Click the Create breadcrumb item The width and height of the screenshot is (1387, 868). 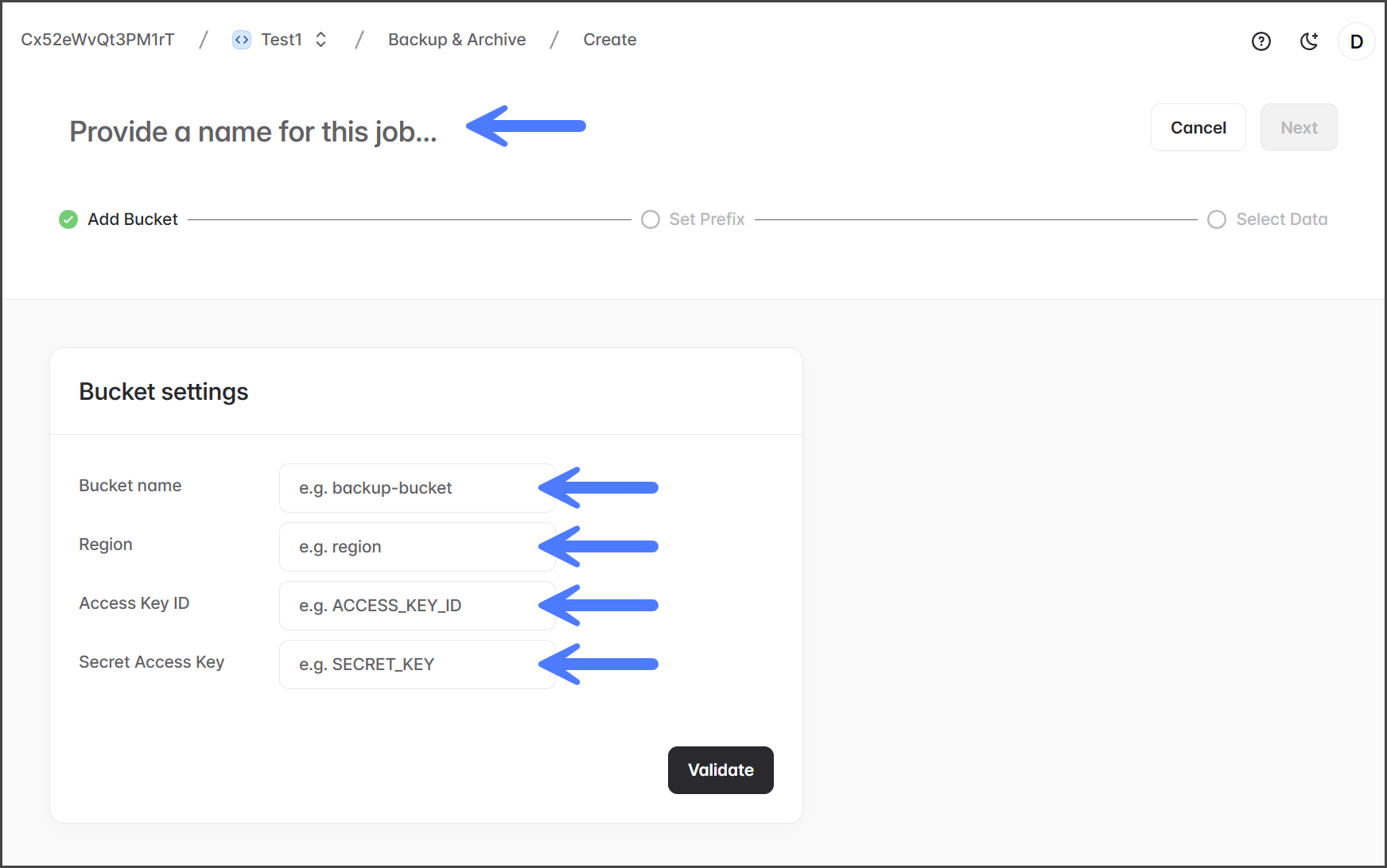(609, 40)
